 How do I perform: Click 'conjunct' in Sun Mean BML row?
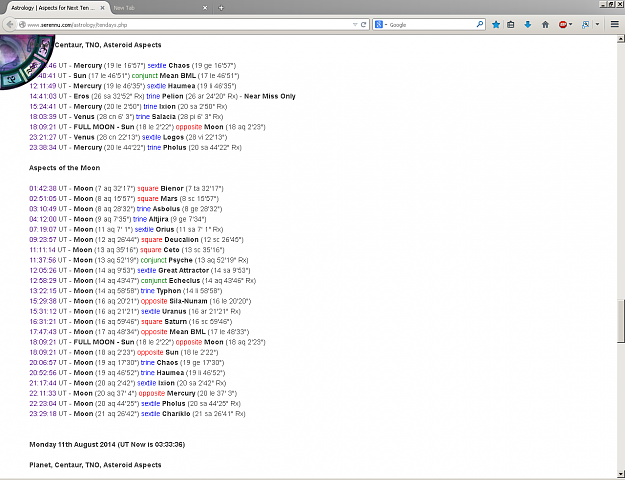tap(145, 76)
